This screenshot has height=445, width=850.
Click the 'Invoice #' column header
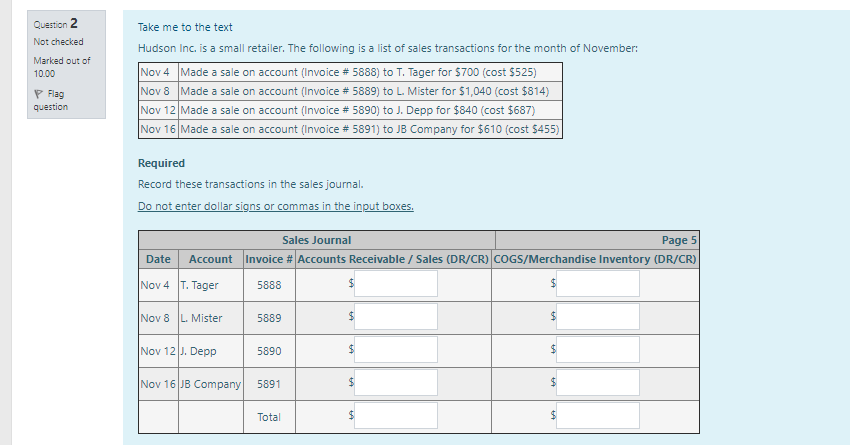point(269,259)
